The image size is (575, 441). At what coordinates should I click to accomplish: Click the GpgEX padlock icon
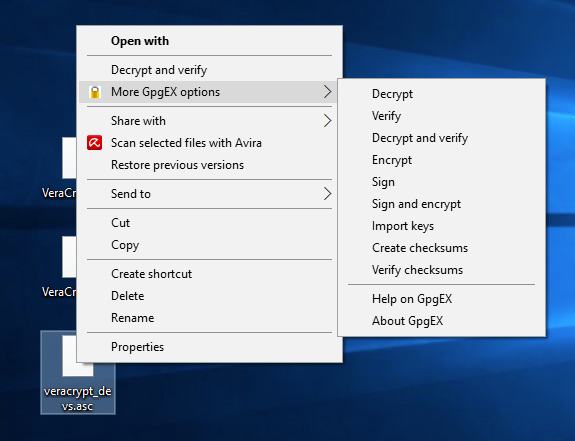tap(95, 92)
